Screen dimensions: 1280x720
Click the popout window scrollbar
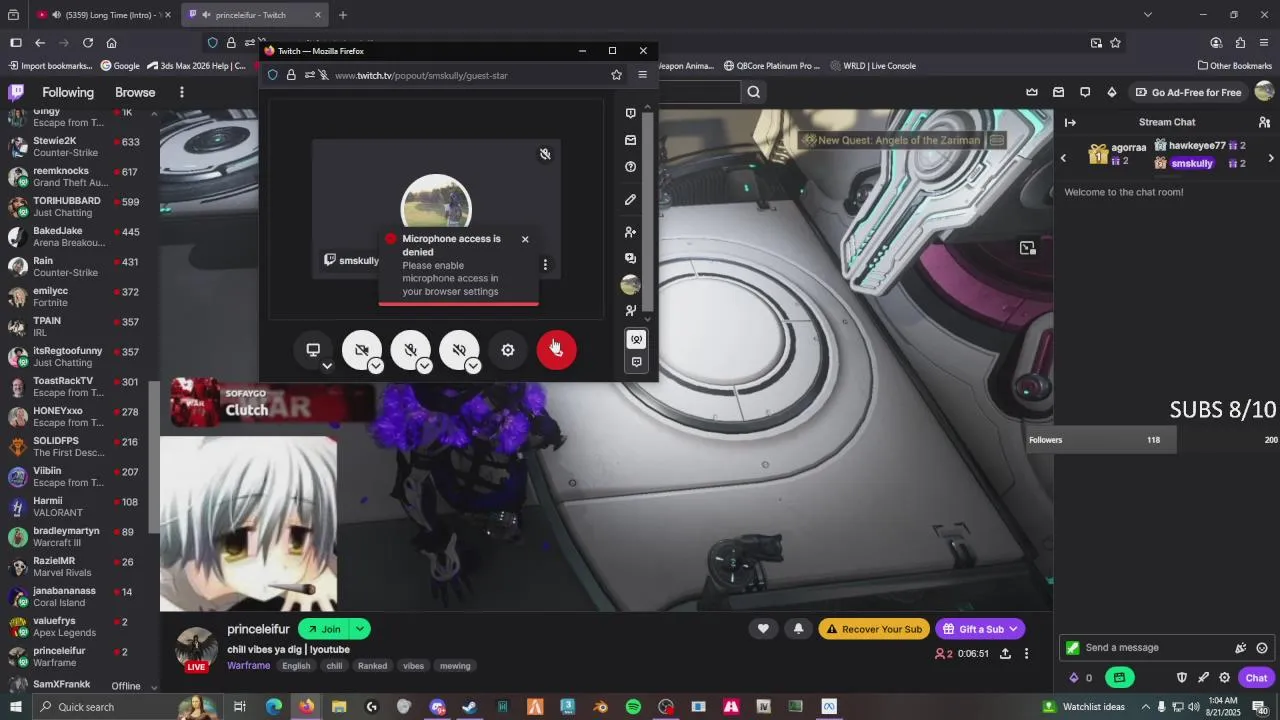point(648,210)
